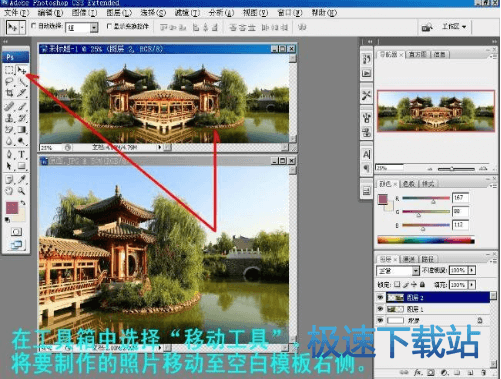Screen dimensions: 501x379
Task: Select the Slice tool
Action: (22, 93)
